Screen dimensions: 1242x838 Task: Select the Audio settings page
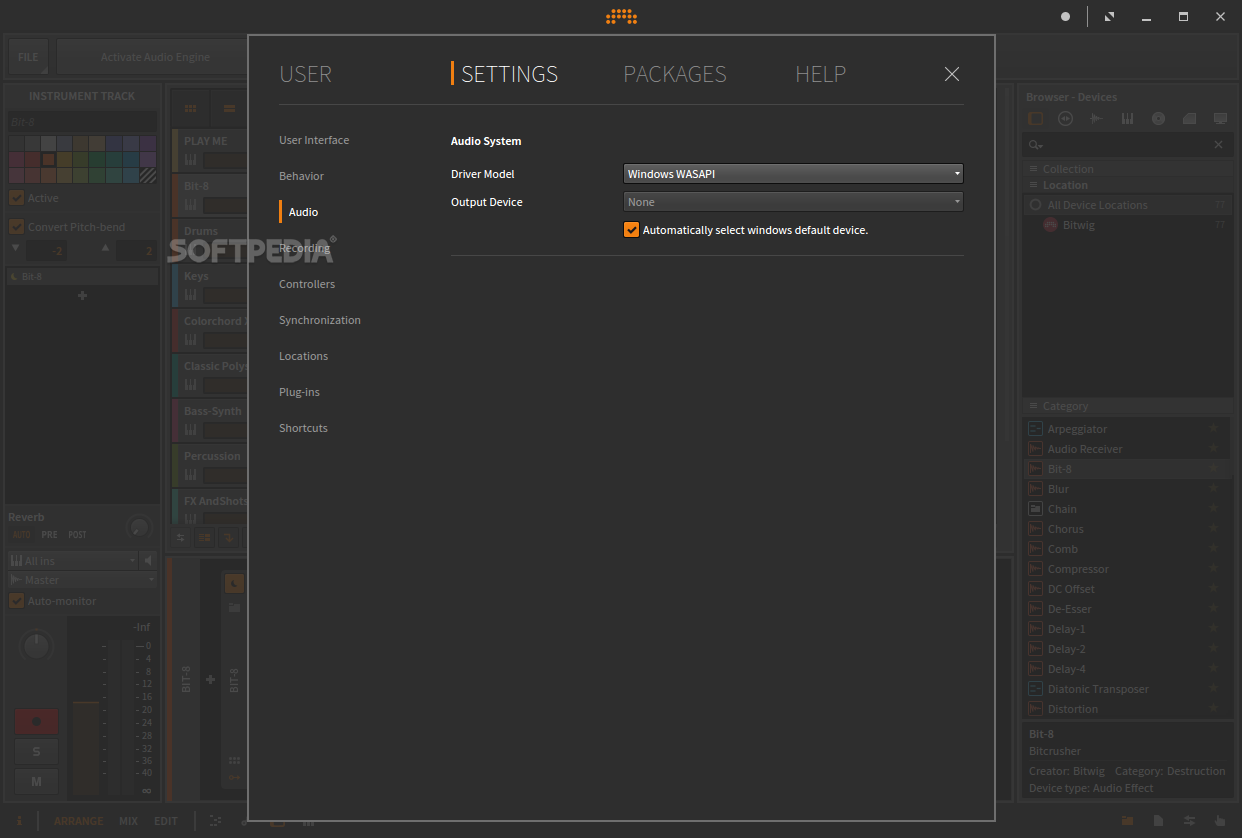click(303, 212)
